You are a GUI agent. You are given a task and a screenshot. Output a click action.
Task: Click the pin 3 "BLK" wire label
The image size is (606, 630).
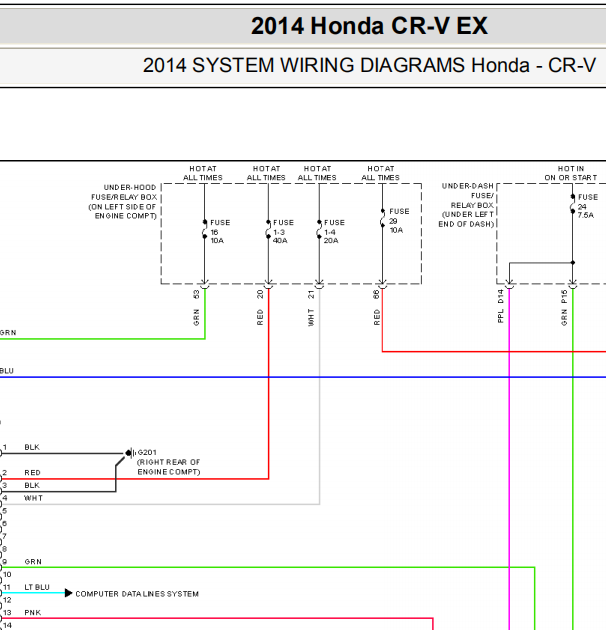pos(32,485)
